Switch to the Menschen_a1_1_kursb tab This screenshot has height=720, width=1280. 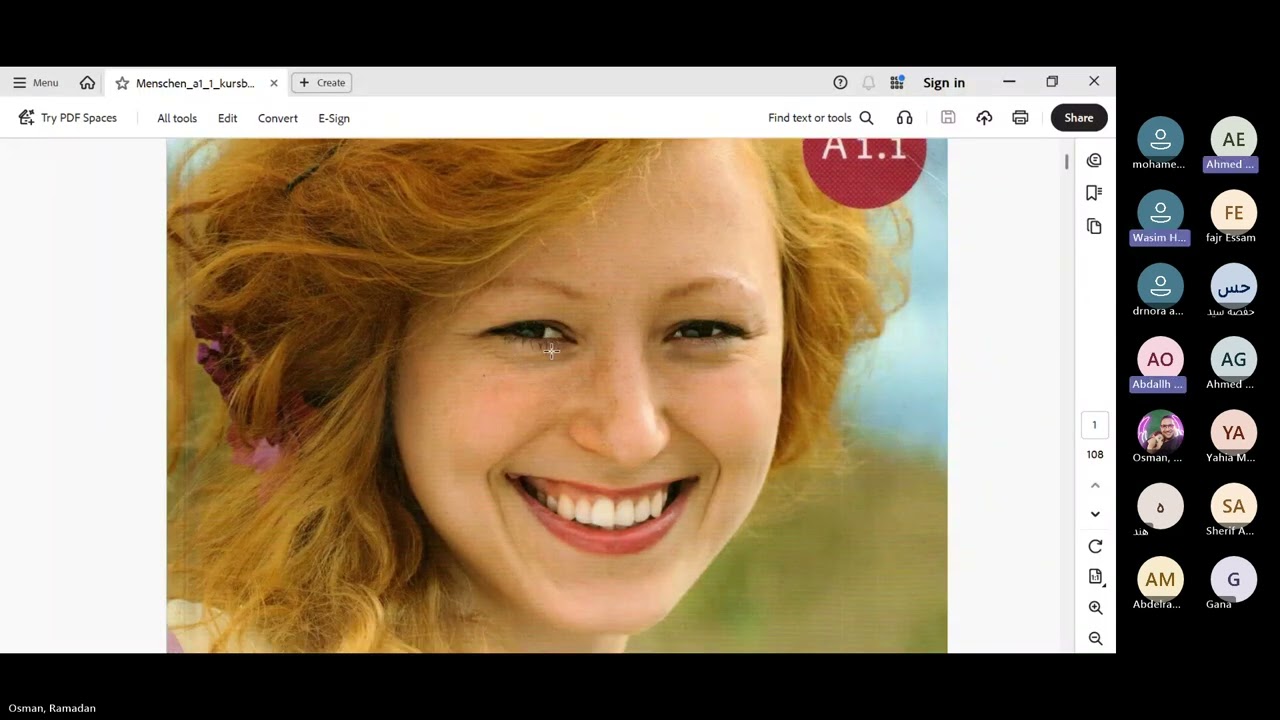tap(195, 83)
